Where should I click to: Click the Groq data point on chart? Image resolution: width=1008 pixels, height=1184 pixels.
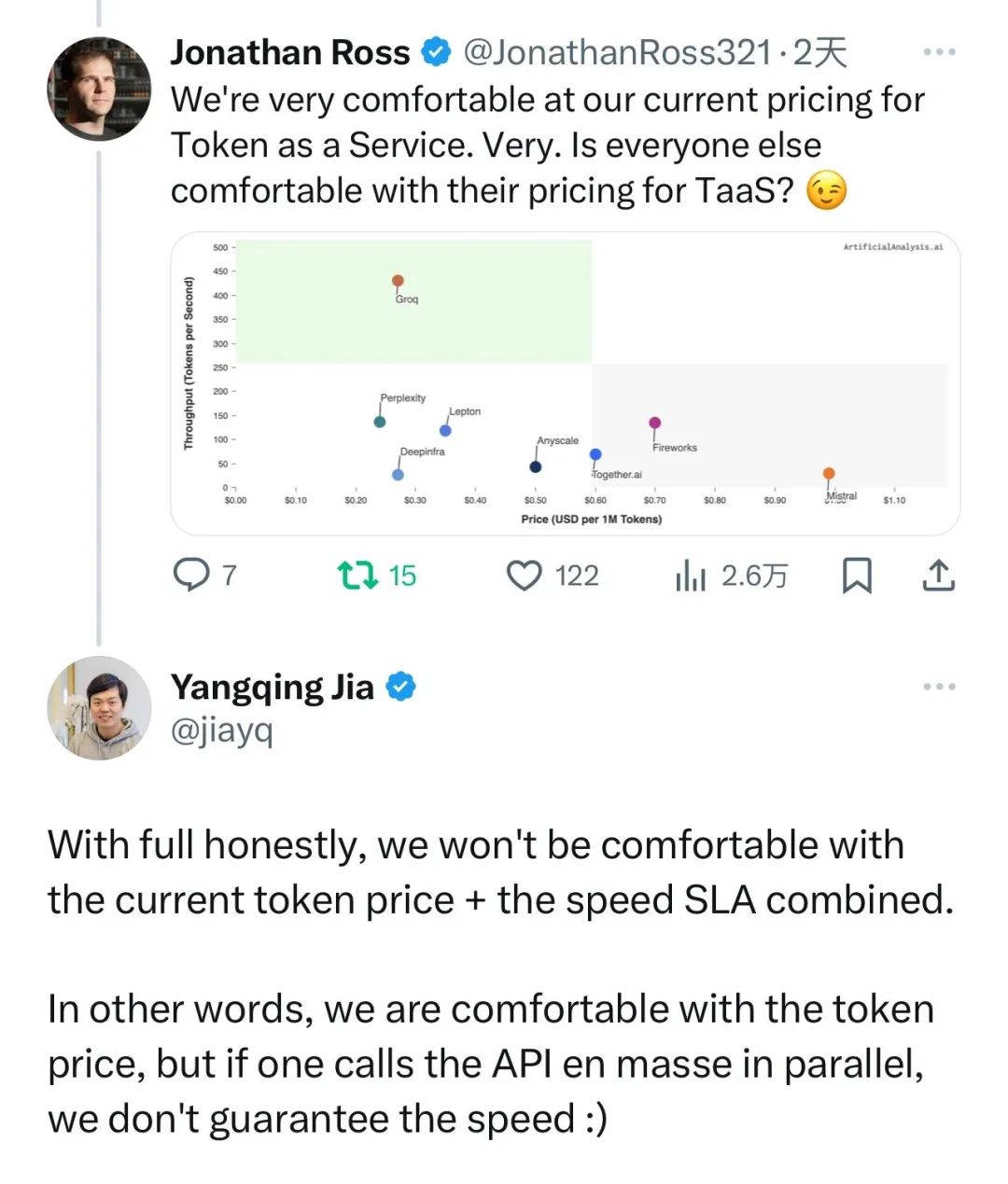(399, 281)
